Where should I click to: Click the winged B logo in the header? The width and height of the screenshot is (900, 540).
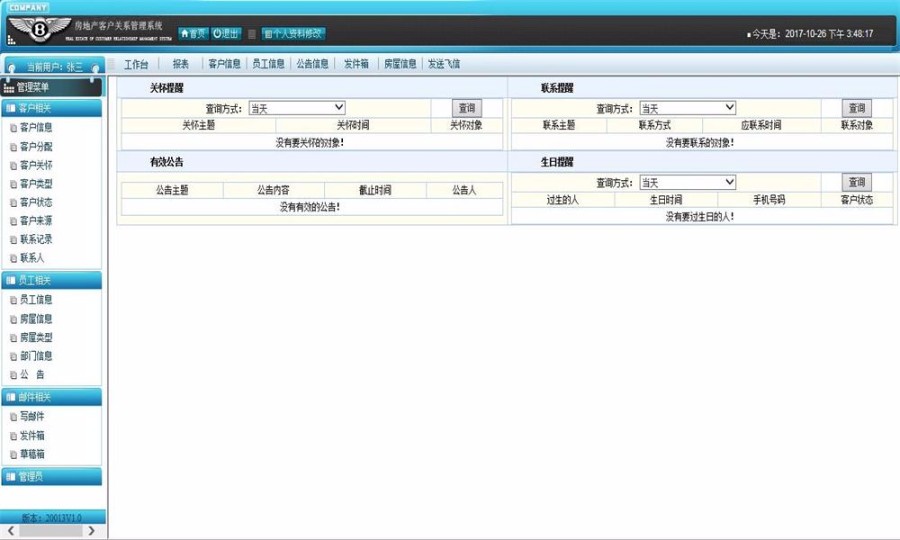39,30
